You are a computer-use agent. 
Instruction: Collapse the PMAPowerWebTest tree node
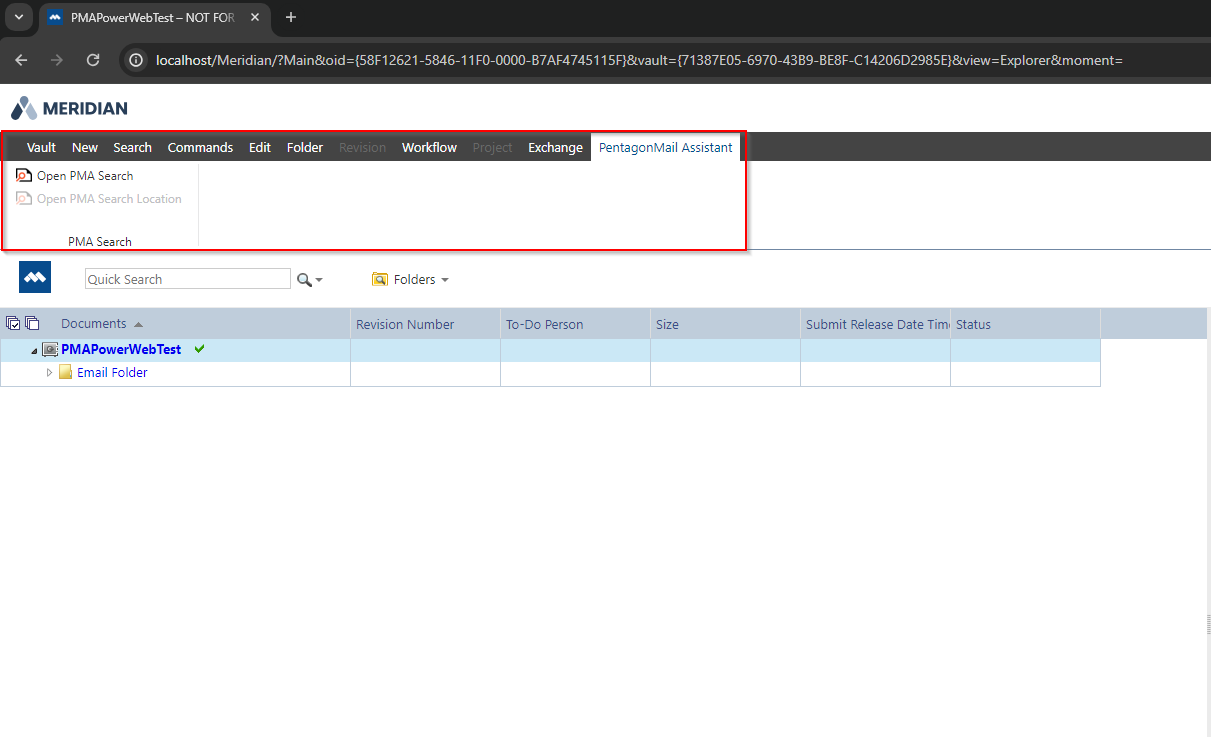coord(35,351)
